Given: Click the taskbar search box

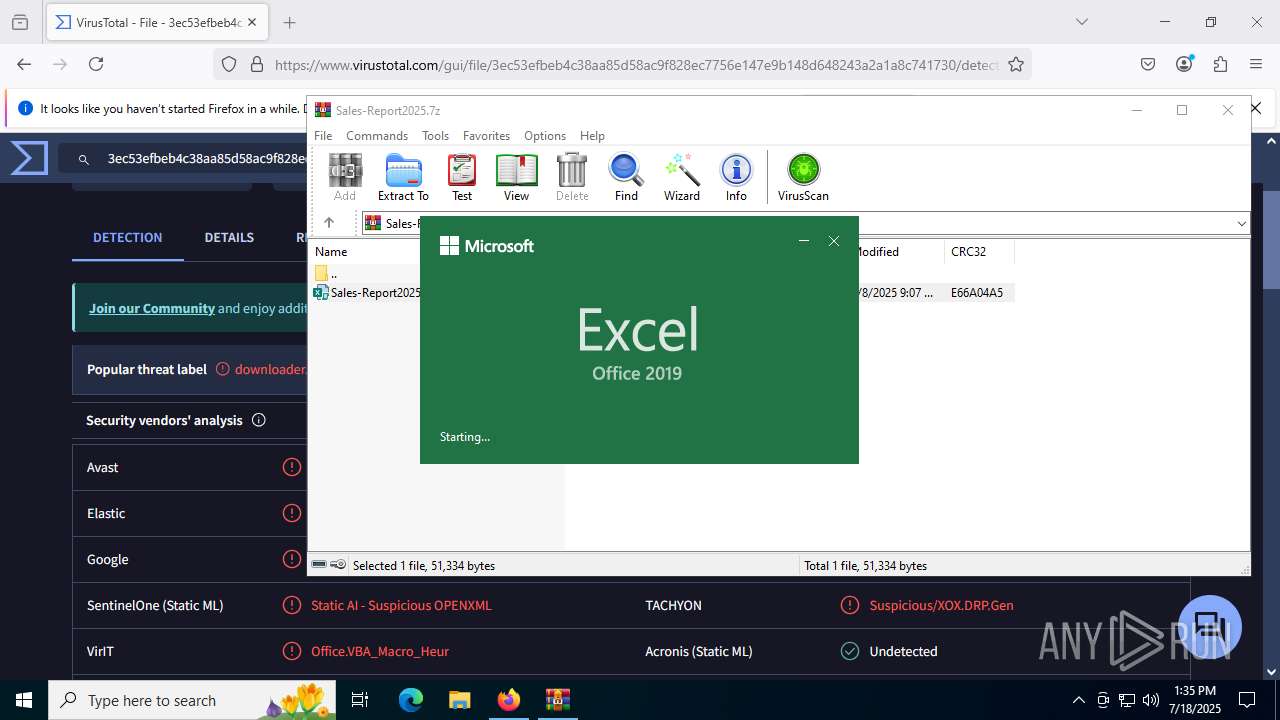Looking at the screenshot, I should 194,700.
